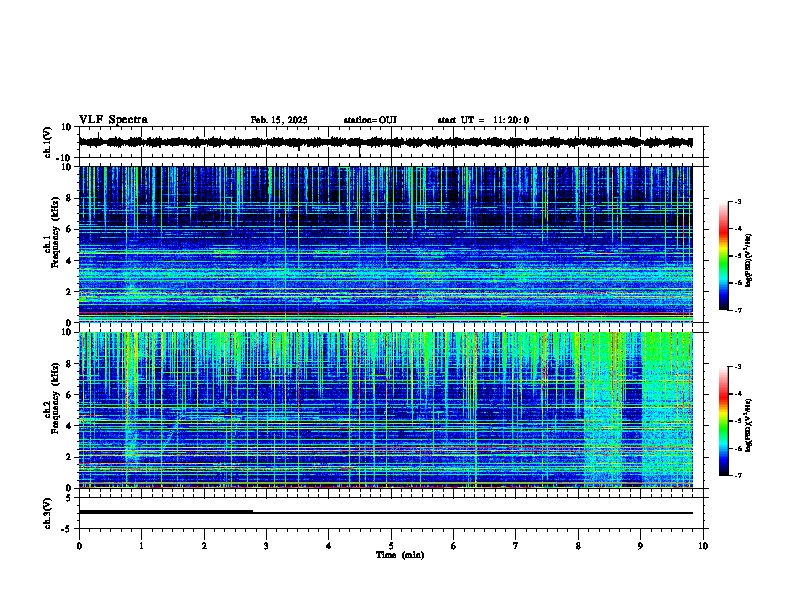Click the time axis tick label "9"
This screenshot has width=792, height=612.
[640, 546]
